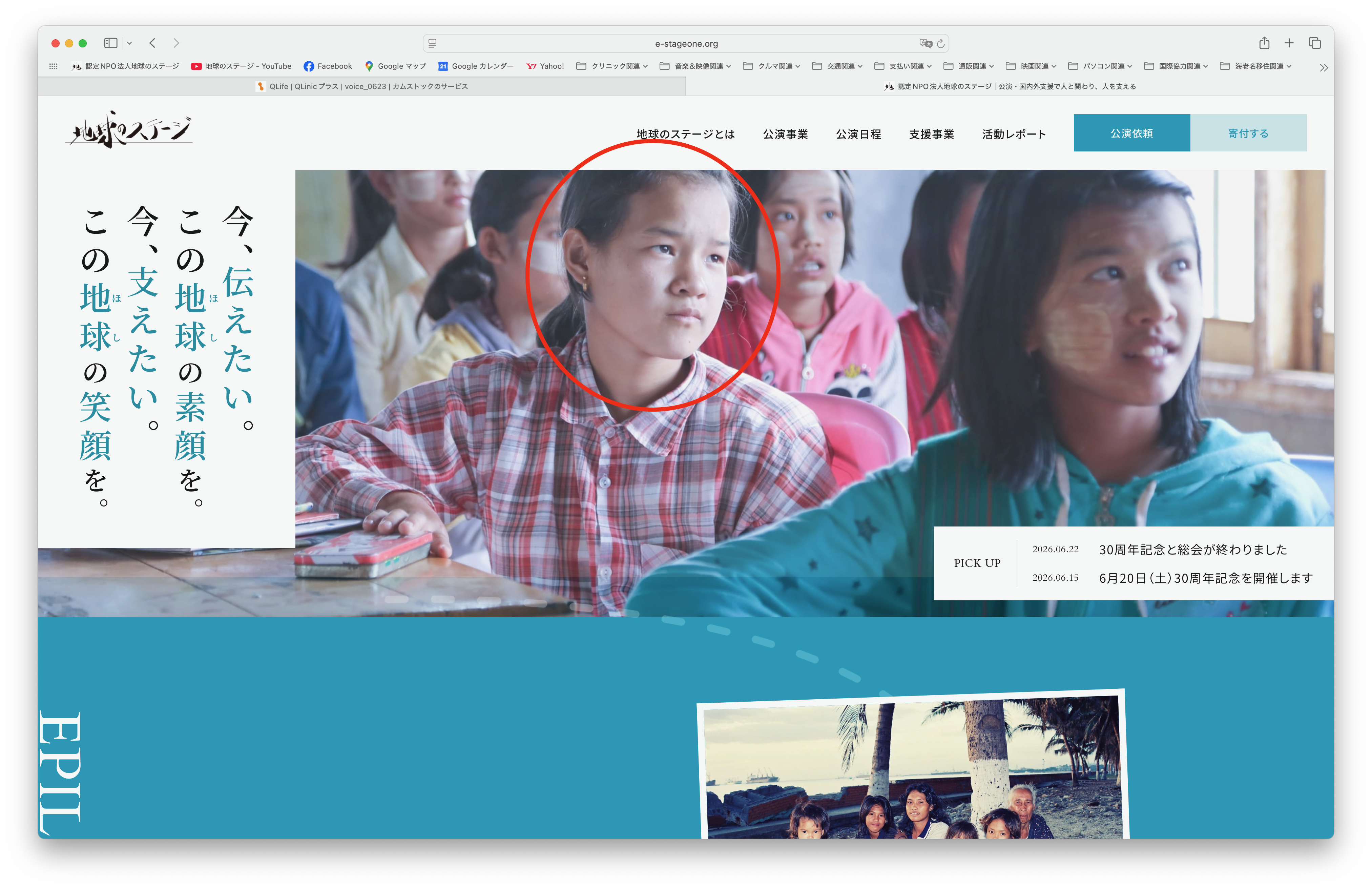The image size is (1372, 889).
Task: Minimize the Safari window
Action: tap(69, 43)
